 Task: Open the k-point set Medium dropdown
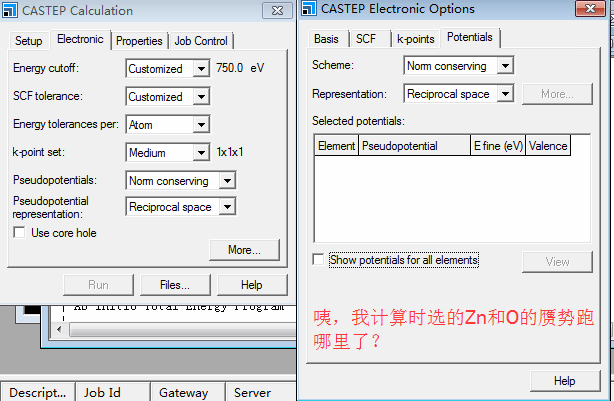[x=201, y=153]
